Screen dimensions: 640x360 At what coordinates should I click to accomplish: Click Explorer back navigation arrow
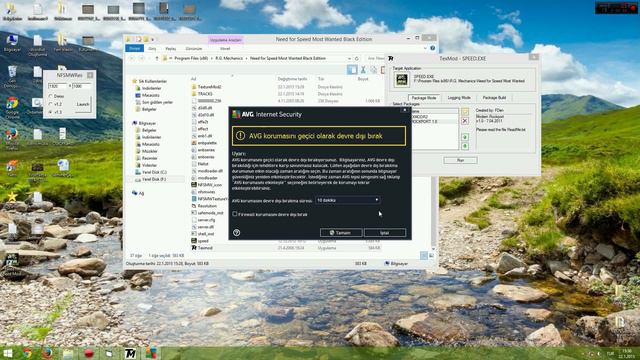pos(132,58)
